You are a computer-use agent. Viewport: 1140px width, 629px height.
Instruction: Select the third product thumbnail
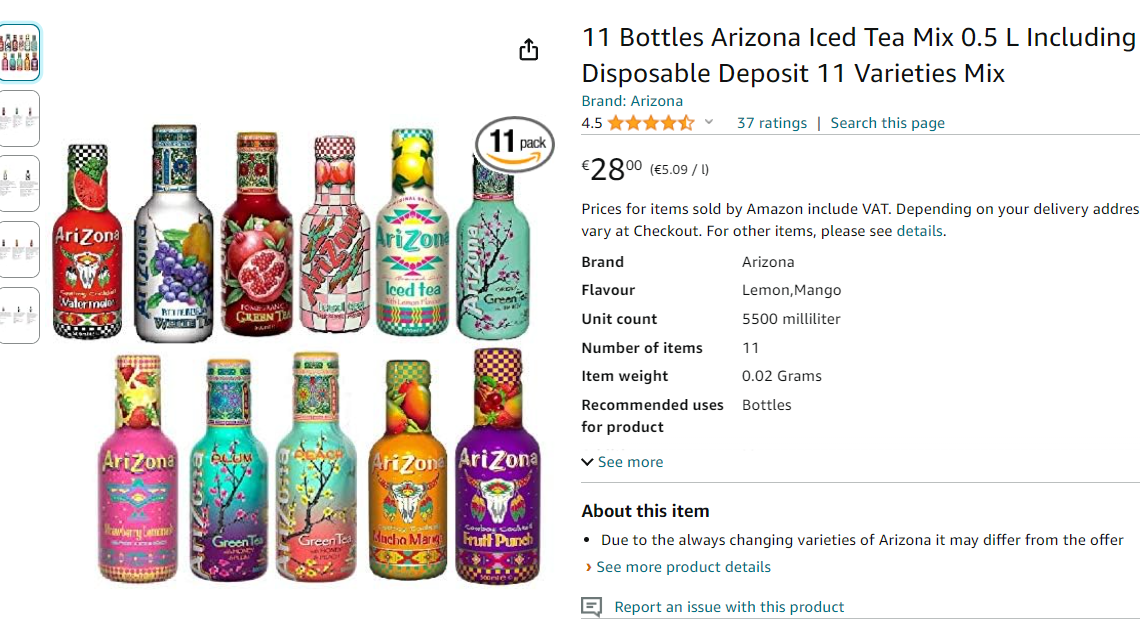coord(19,184)
